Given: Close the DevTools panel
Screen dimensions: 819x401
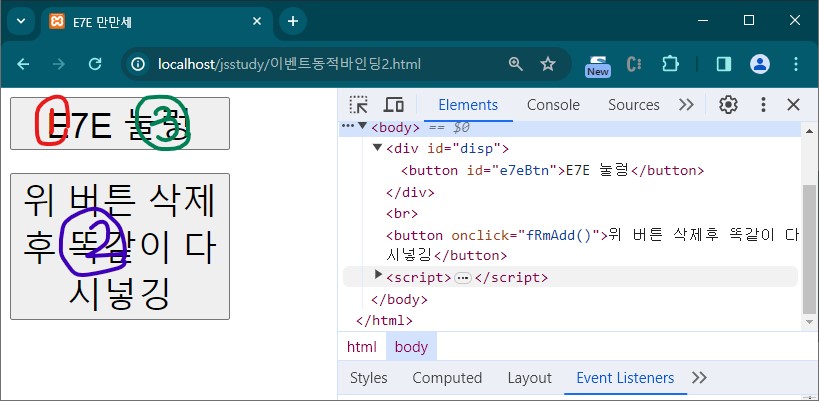Looking at the screenshot, I should pyautogui.click(x=793, y=105).
